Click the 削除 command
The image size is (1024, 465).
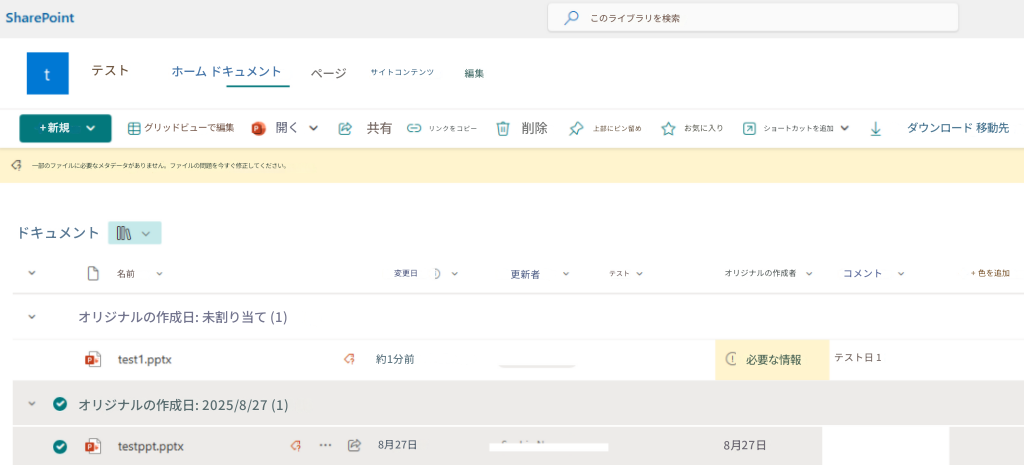point(534,129)
